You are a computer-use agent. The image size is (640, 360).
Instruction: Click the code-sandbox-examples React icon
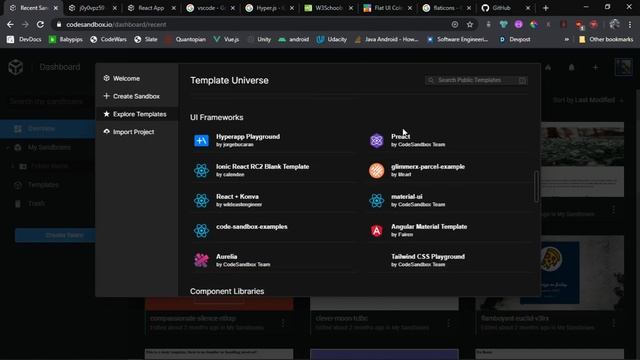(x=201, y=231)
